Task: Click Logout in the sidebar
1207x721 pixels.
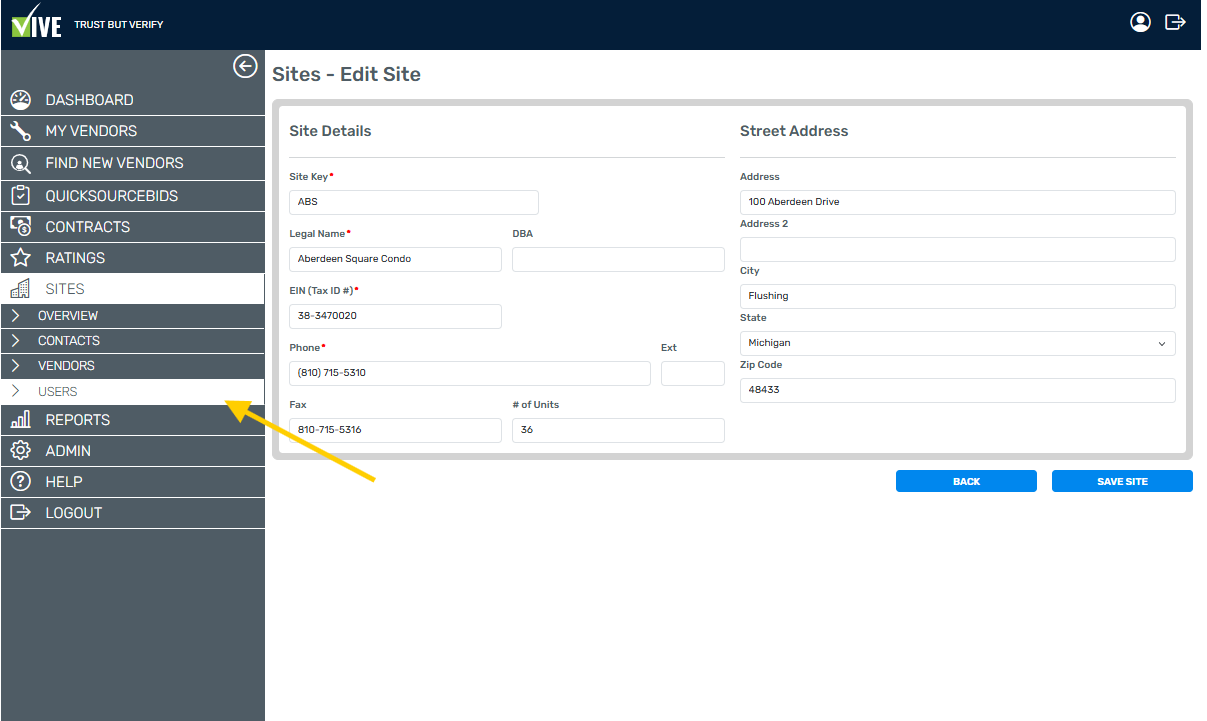Action: [x=132, y=513]
